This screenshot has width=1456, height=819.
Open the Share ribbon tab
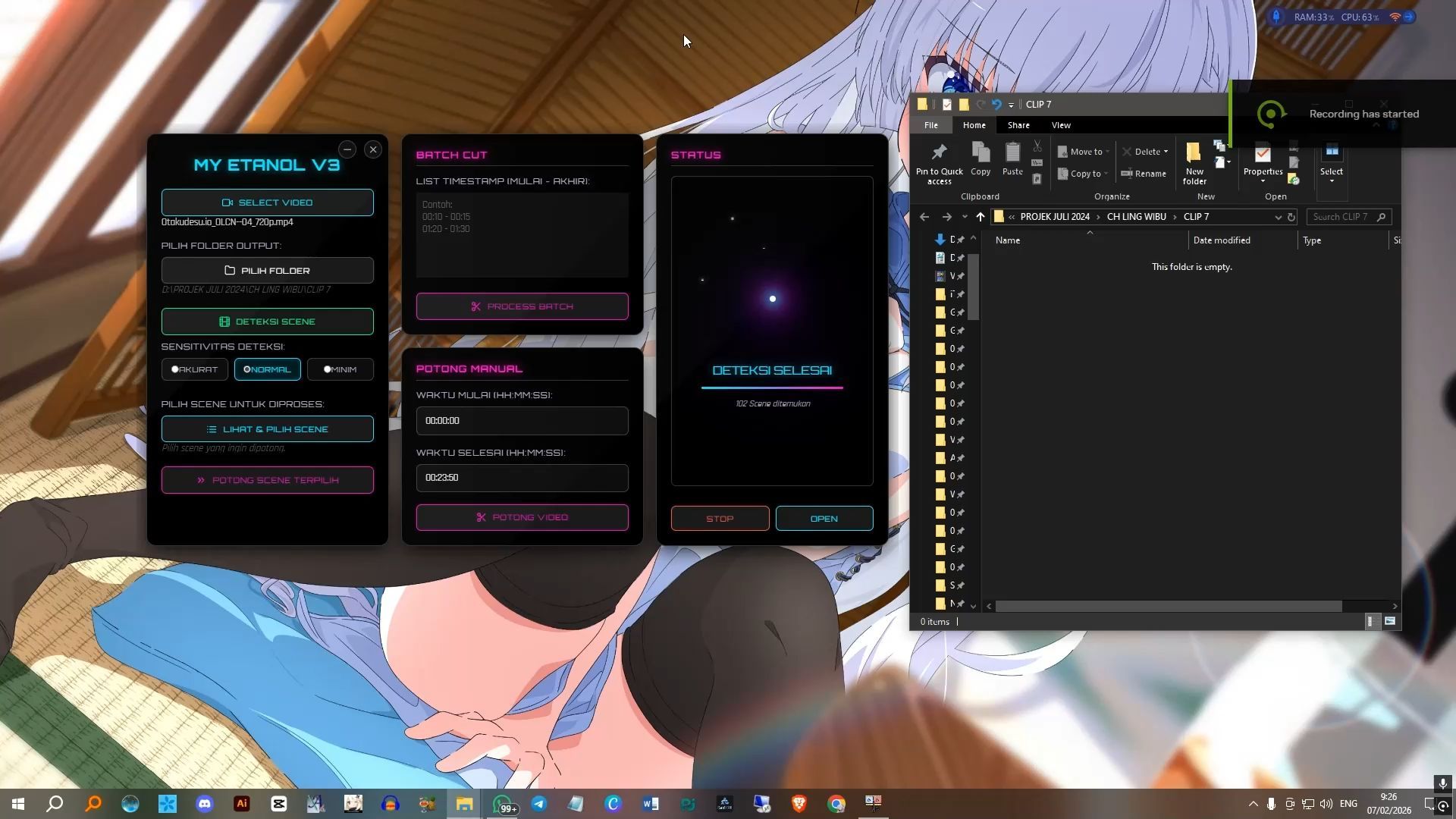(1018, 125)
